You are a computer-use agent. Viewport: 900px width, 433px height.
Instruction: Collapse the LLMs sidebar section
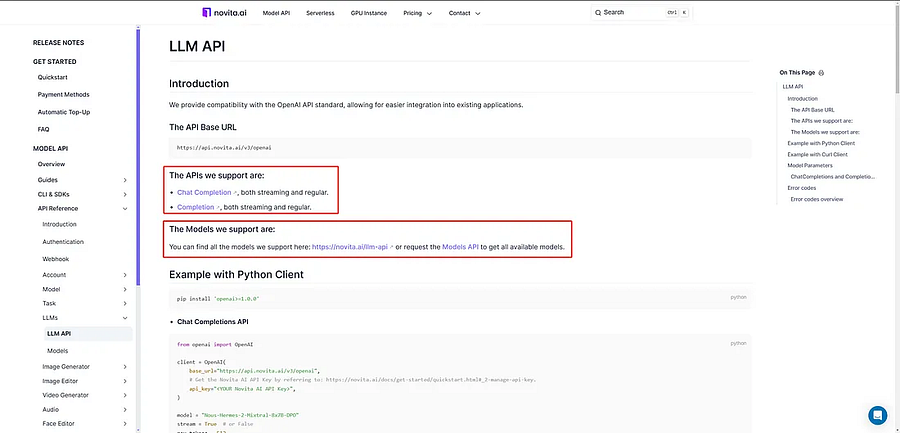85,318
